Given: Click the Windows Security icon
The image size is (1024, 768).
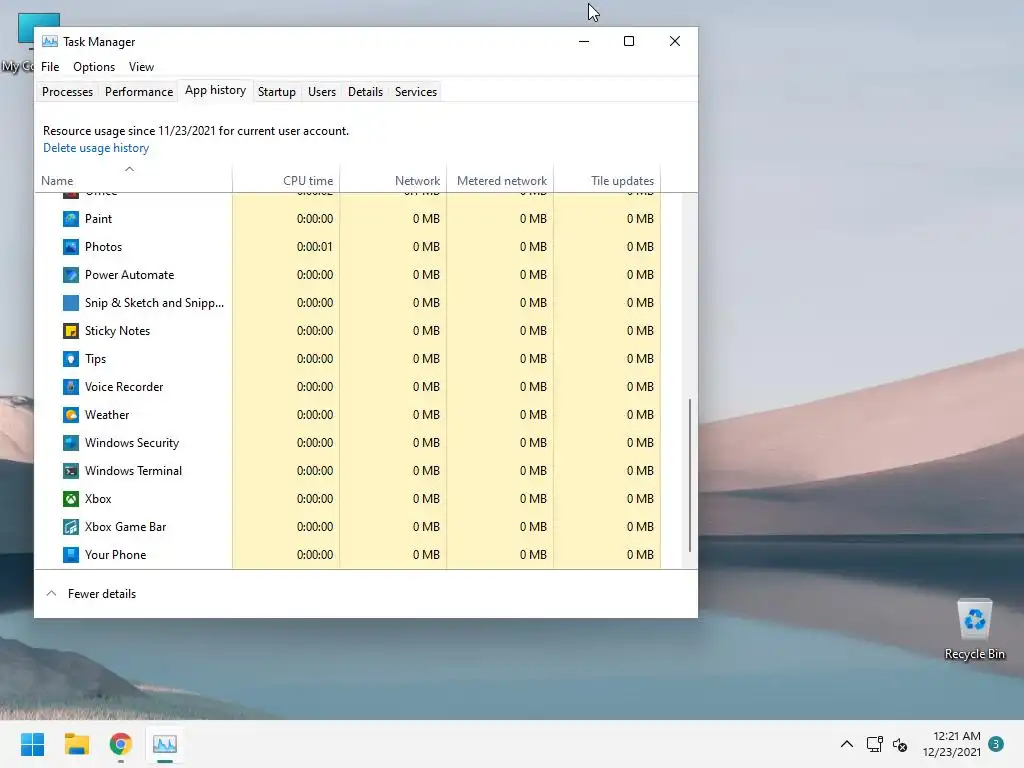Looking at the screenshot, I should pos(71,443).
